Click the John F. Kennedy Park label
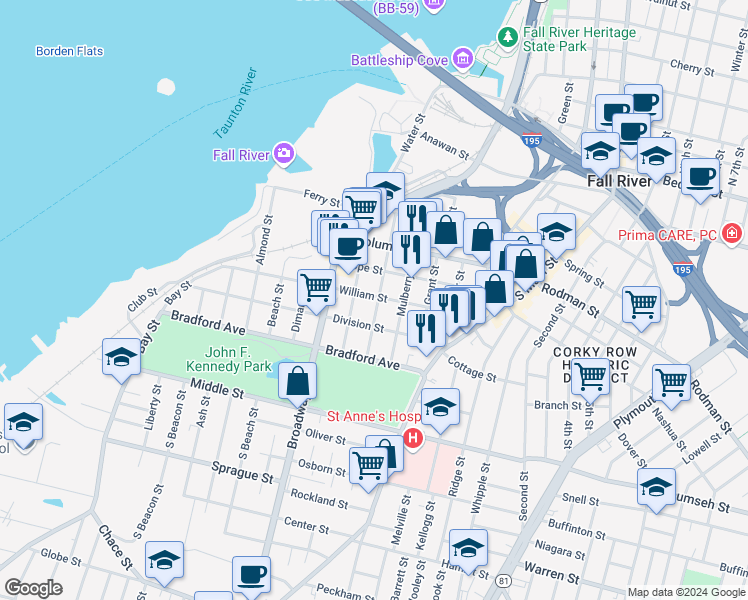This screenshot has height=600, width=748. 238,359
